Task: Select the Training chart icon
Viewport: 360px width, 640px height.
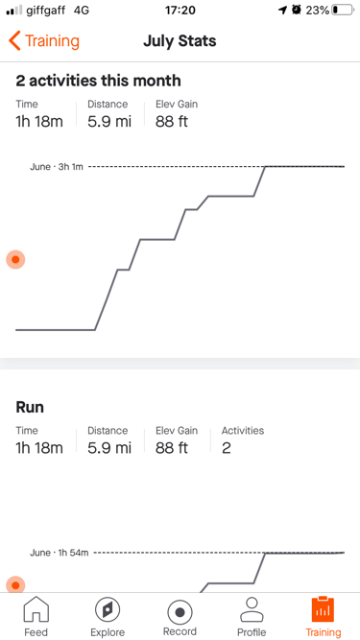Action: pos(322,609)
